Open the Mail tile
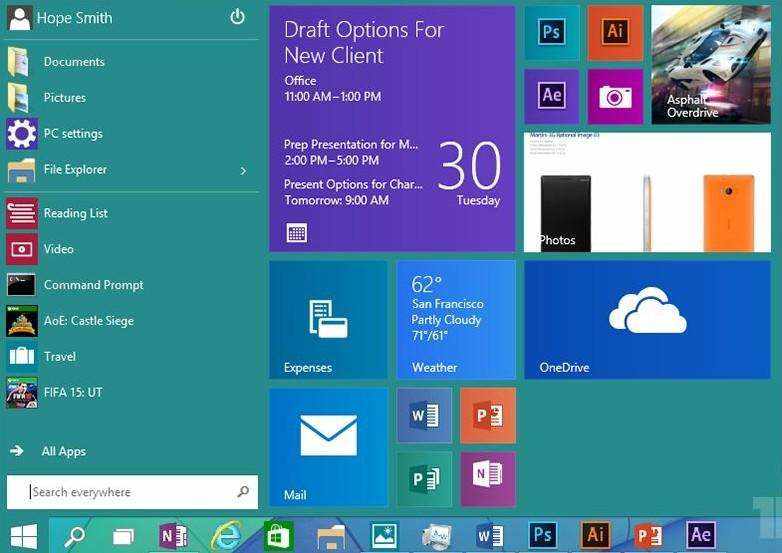This screenshot has height=553, width=782. [x=328, y=447]
